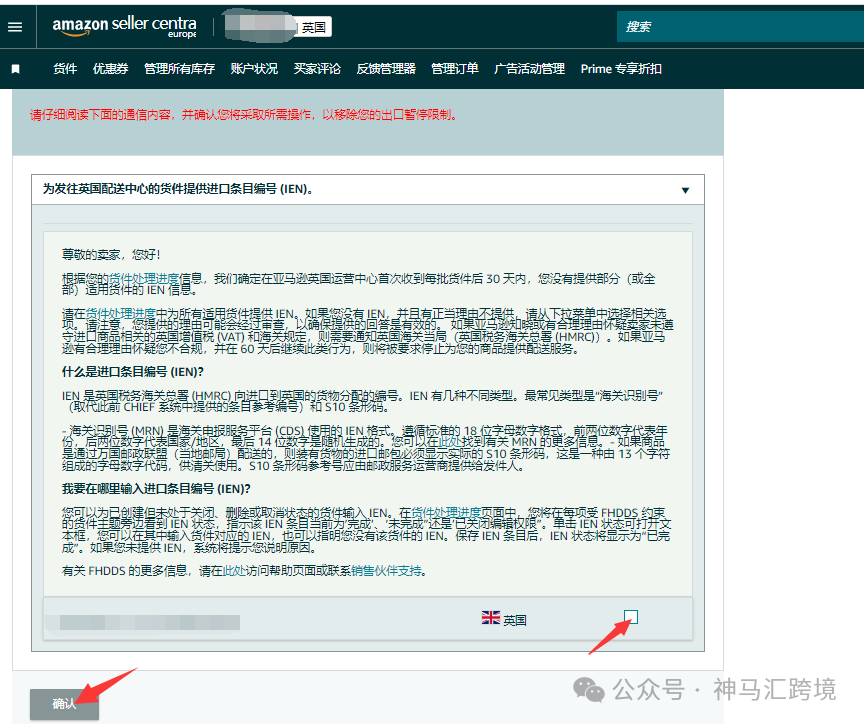The width and height of the screenshot is (864, 724).
Task: Follow the 此处 link about MRN information
Action: tap(450, 441)
